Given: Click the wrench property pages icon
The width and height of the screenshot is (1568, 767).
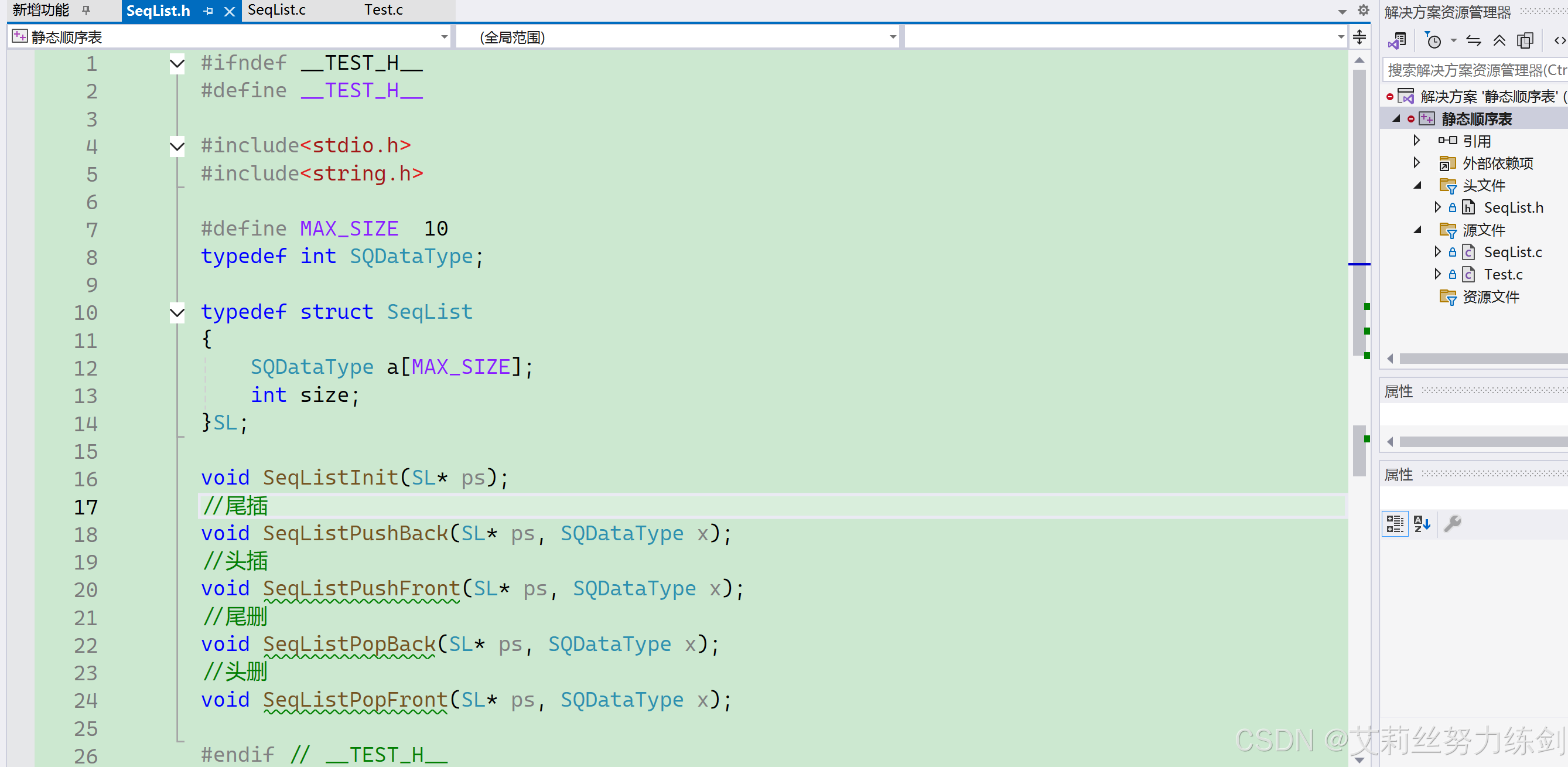Looking at the screenshot, I should (x=1453, y=523).
